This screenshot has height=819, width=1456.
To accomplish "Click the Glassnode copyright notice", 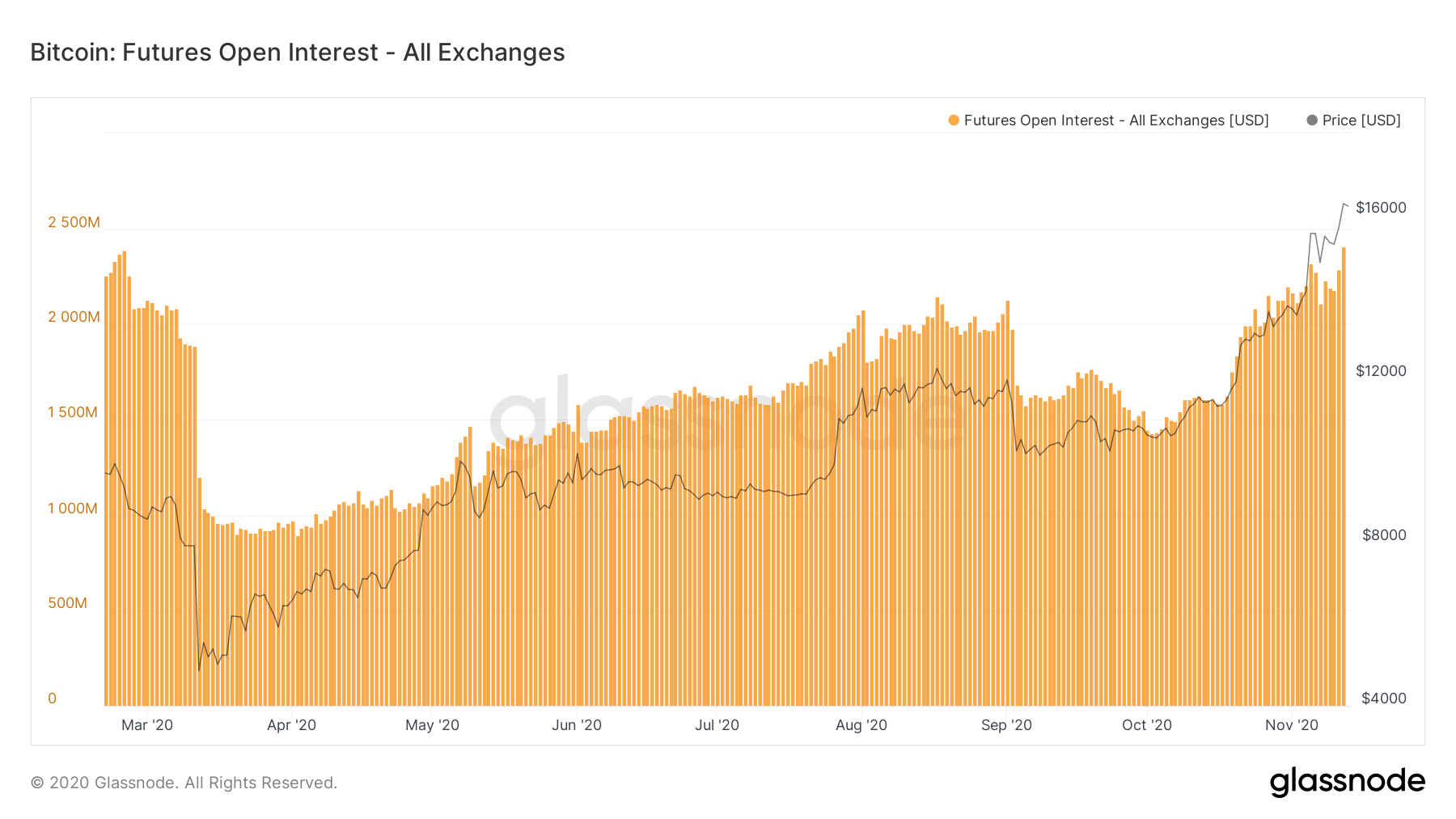I will click(184, 783).
